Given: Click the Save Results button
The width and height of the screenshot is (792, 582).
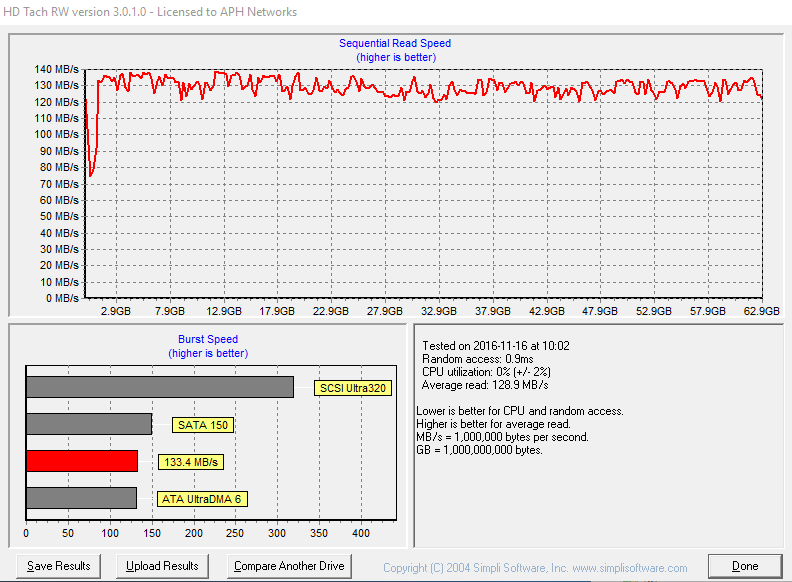Looking at the screenshot, I should coord(59,566).
